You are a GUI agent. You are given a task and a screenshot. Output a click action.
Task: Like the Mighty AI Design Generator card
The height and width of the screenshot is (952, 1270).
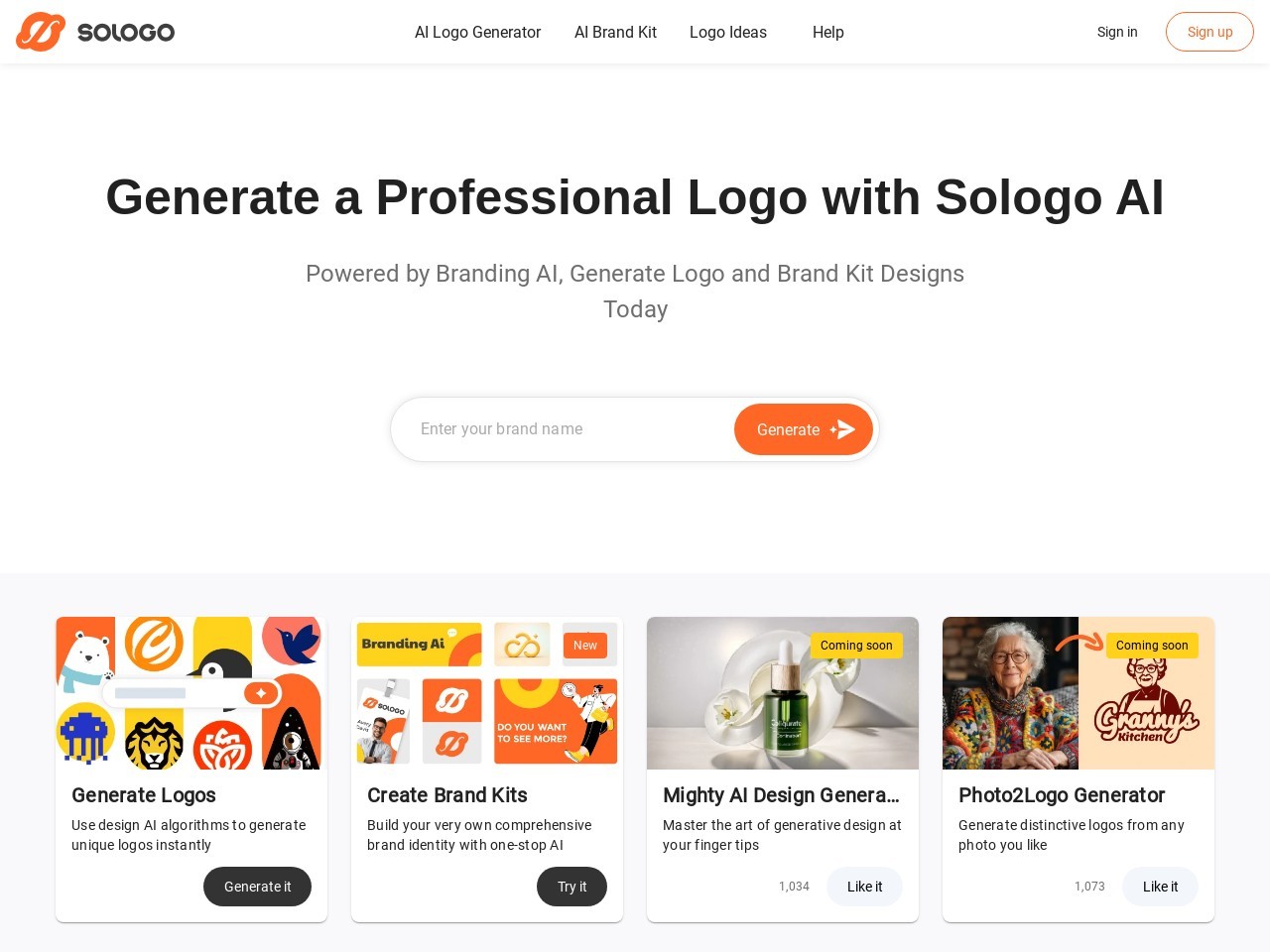point(864,887)
